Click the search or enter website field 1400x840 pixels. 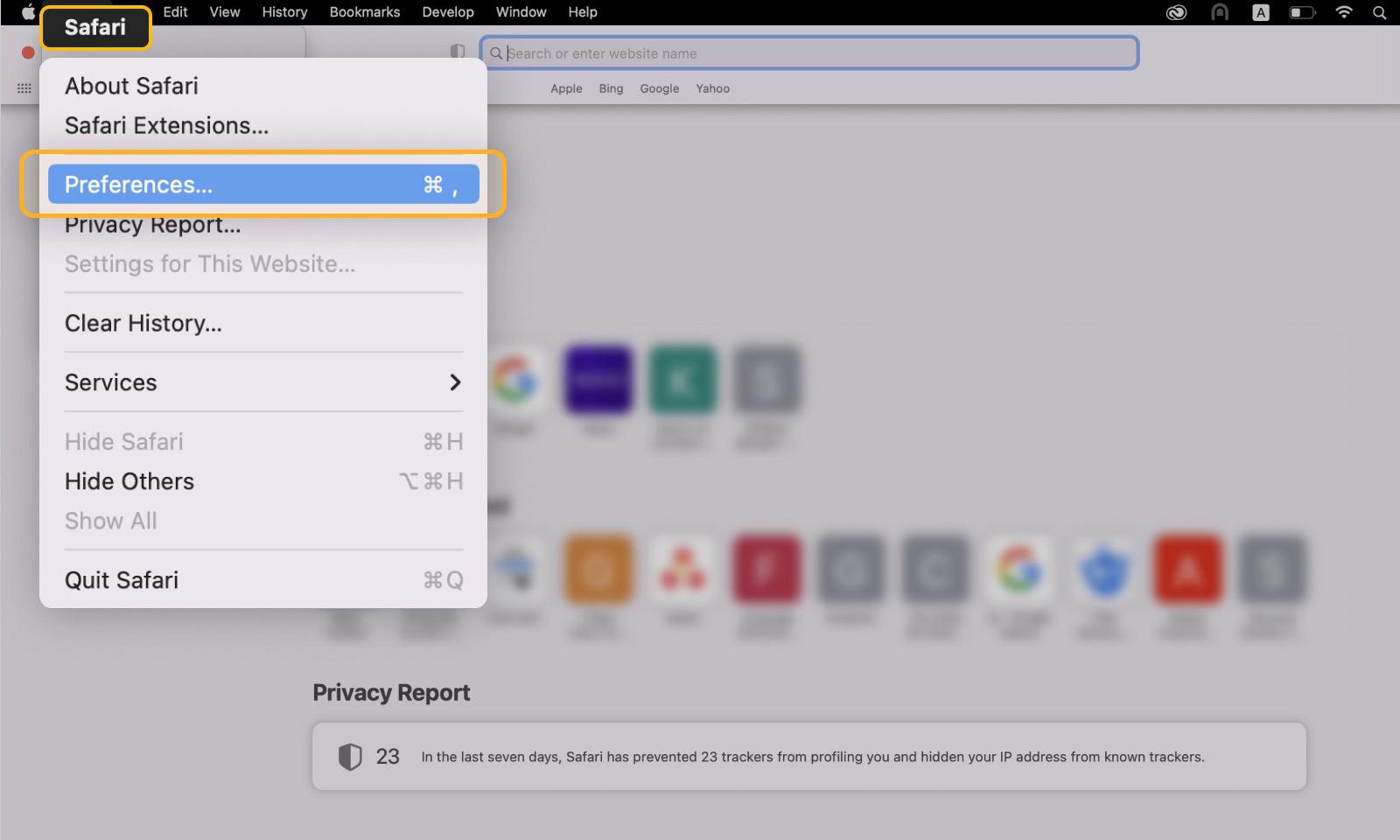(814, 53)
